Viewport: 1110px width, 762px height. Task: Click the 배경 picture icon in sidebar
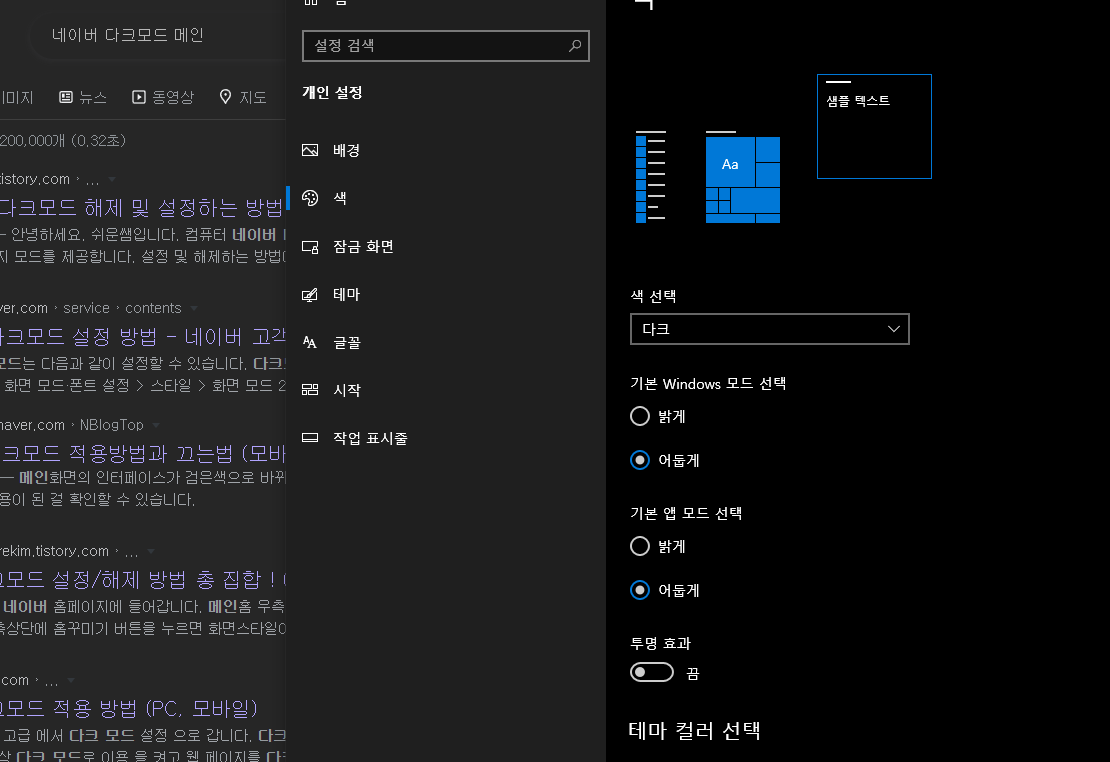pos(310,150)
